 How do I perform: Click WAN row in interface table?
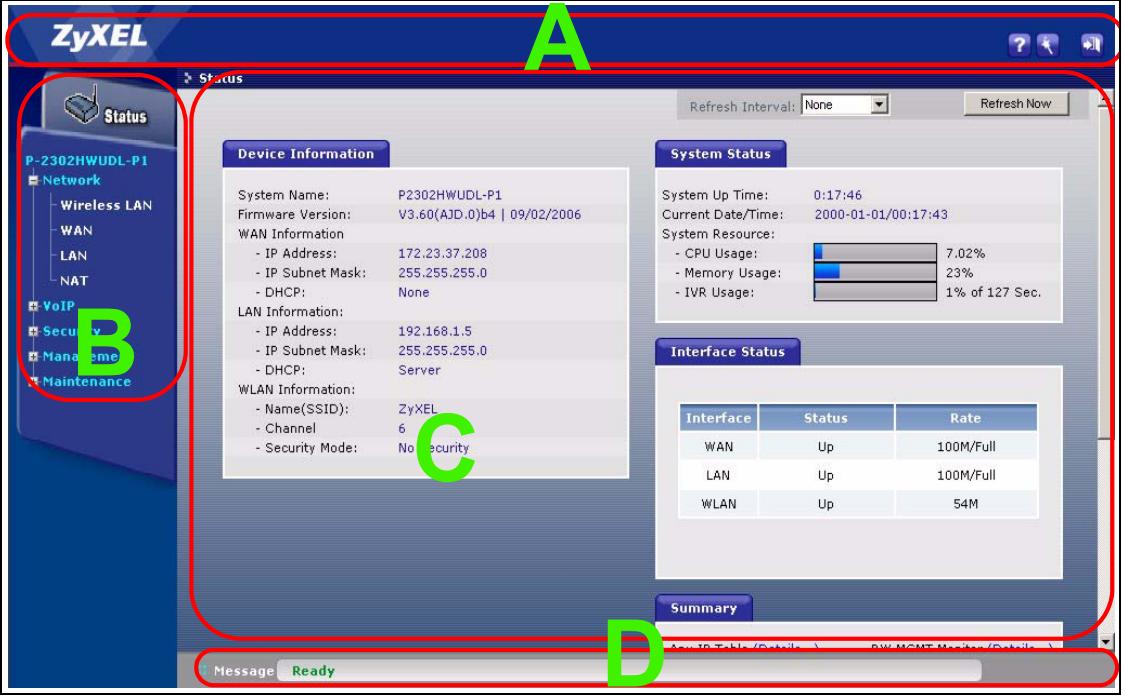(x=858, y=447)
